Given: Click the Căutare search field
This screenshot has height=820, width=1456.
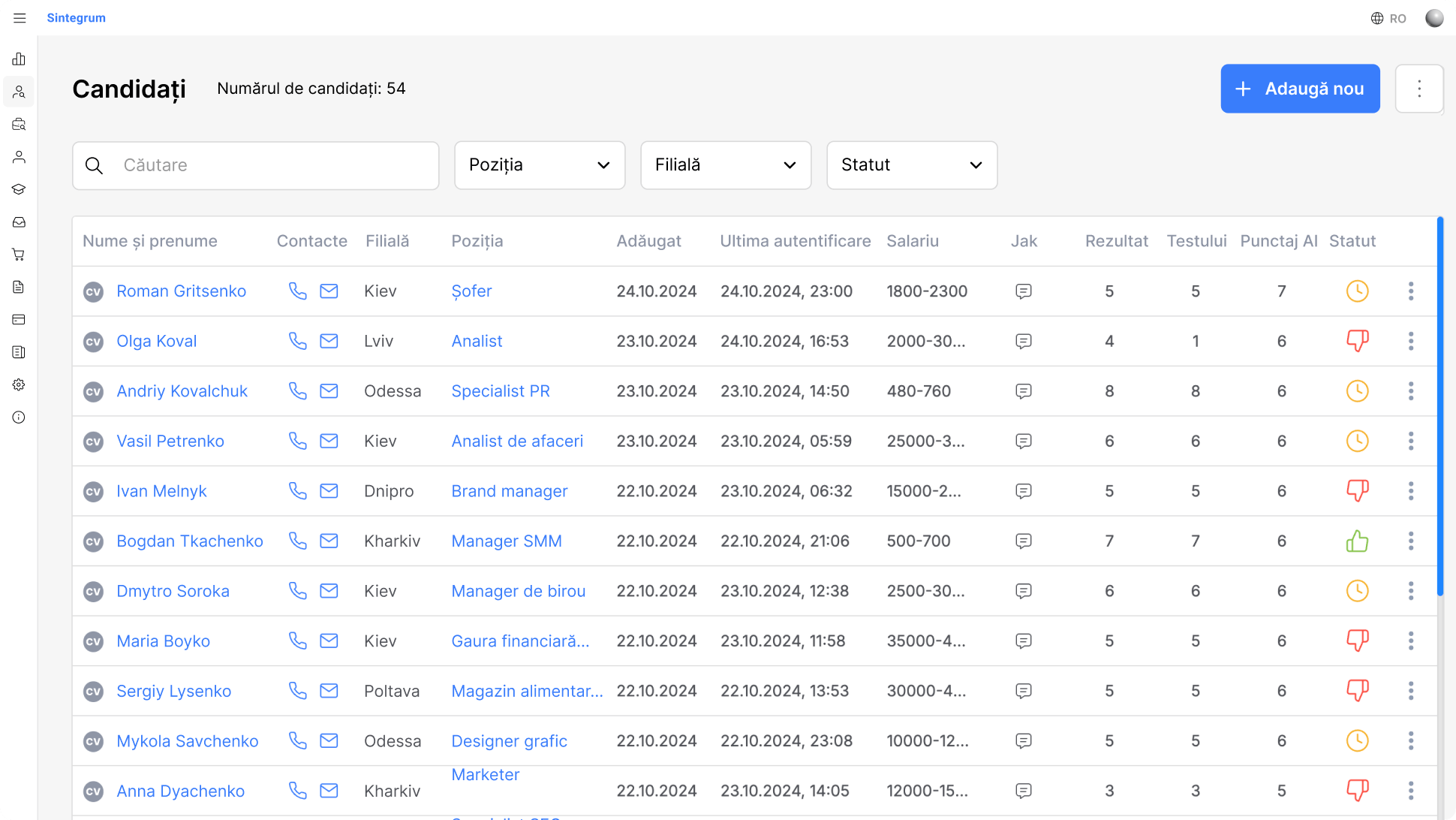Looking at the screenshot, I should tap(255, 165).
